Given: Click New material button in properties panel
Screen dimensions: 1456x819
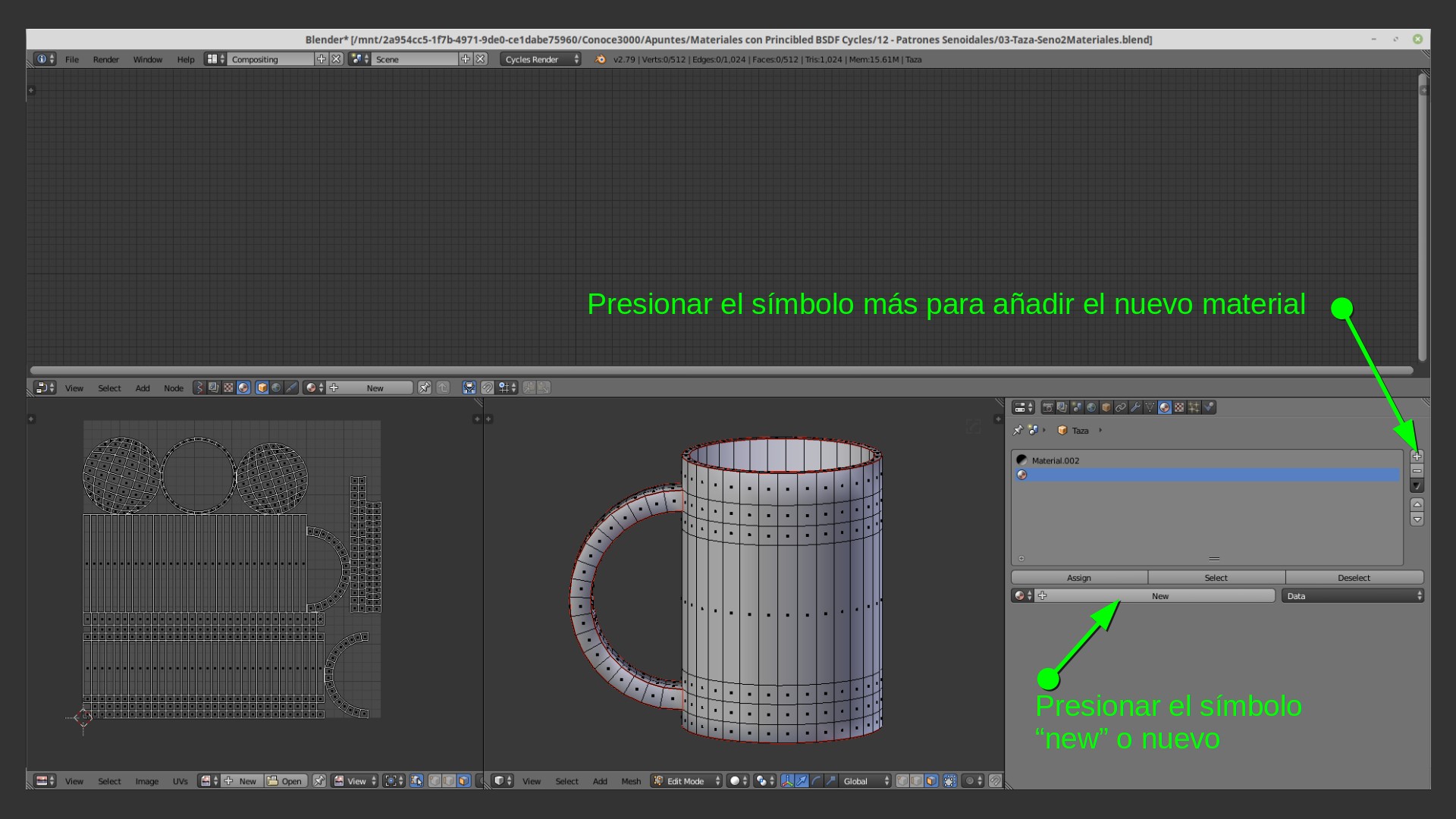Looking at the screenshot, I should point(1156,596).
